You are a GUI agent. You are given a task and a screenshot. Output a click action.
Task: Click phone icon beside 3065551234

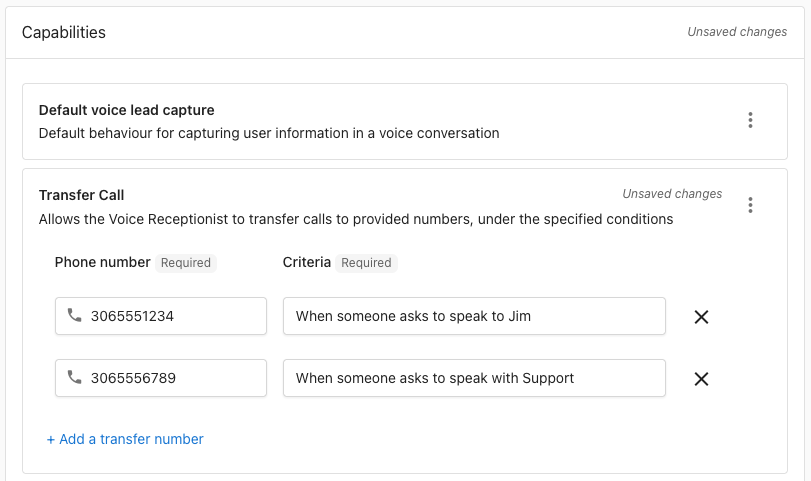74,316
